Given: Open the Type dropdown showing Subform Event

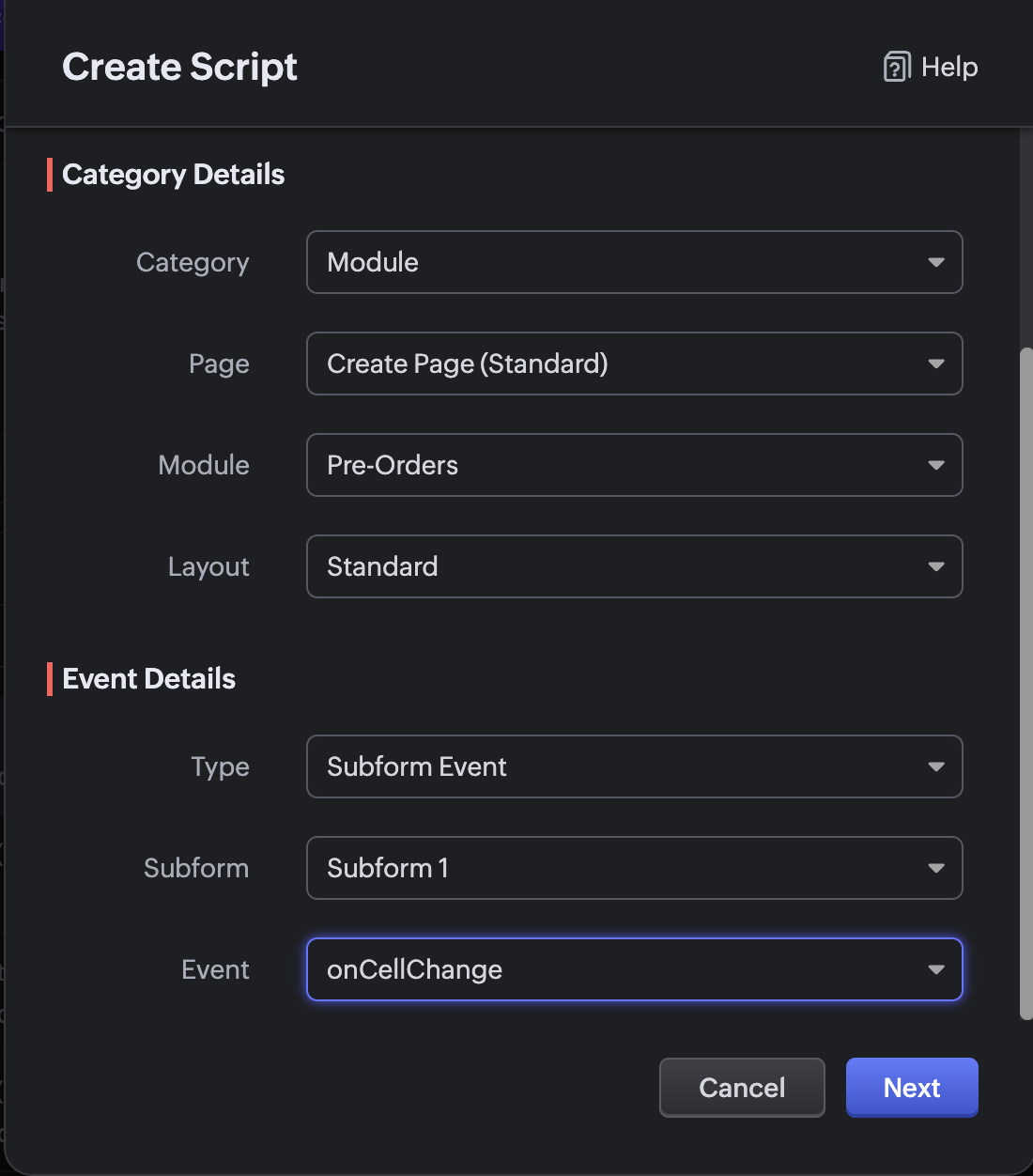Looking at the screenshot, I should [x=620, y=766].
